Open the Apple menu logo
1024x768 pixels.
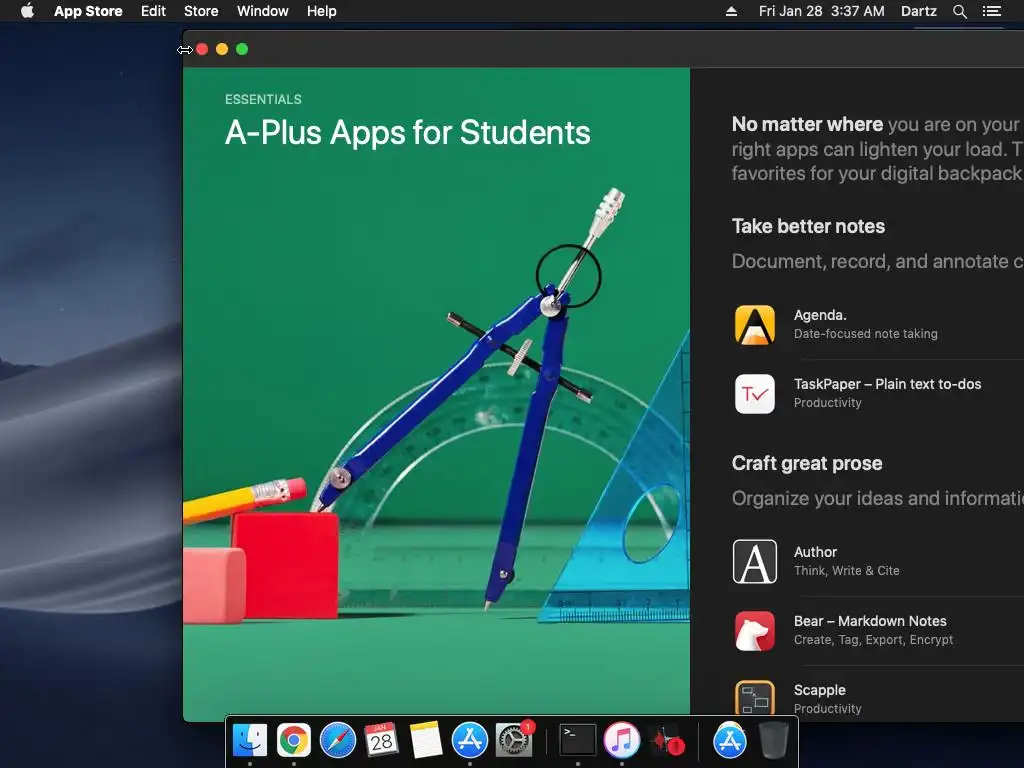[27, 11]
